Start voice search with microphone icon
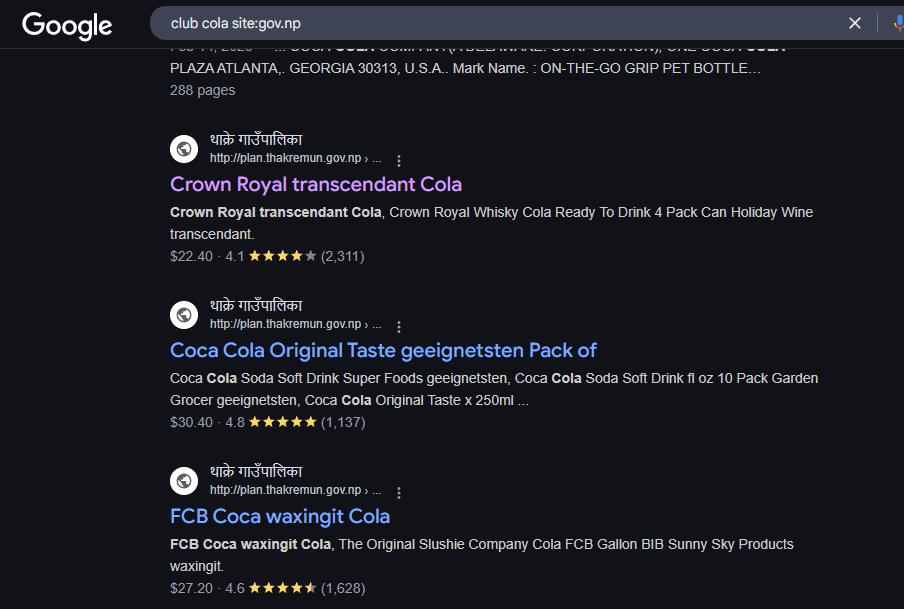Image resolution: width=904 pixels, height=609 pixels. [x=898, y=23]
